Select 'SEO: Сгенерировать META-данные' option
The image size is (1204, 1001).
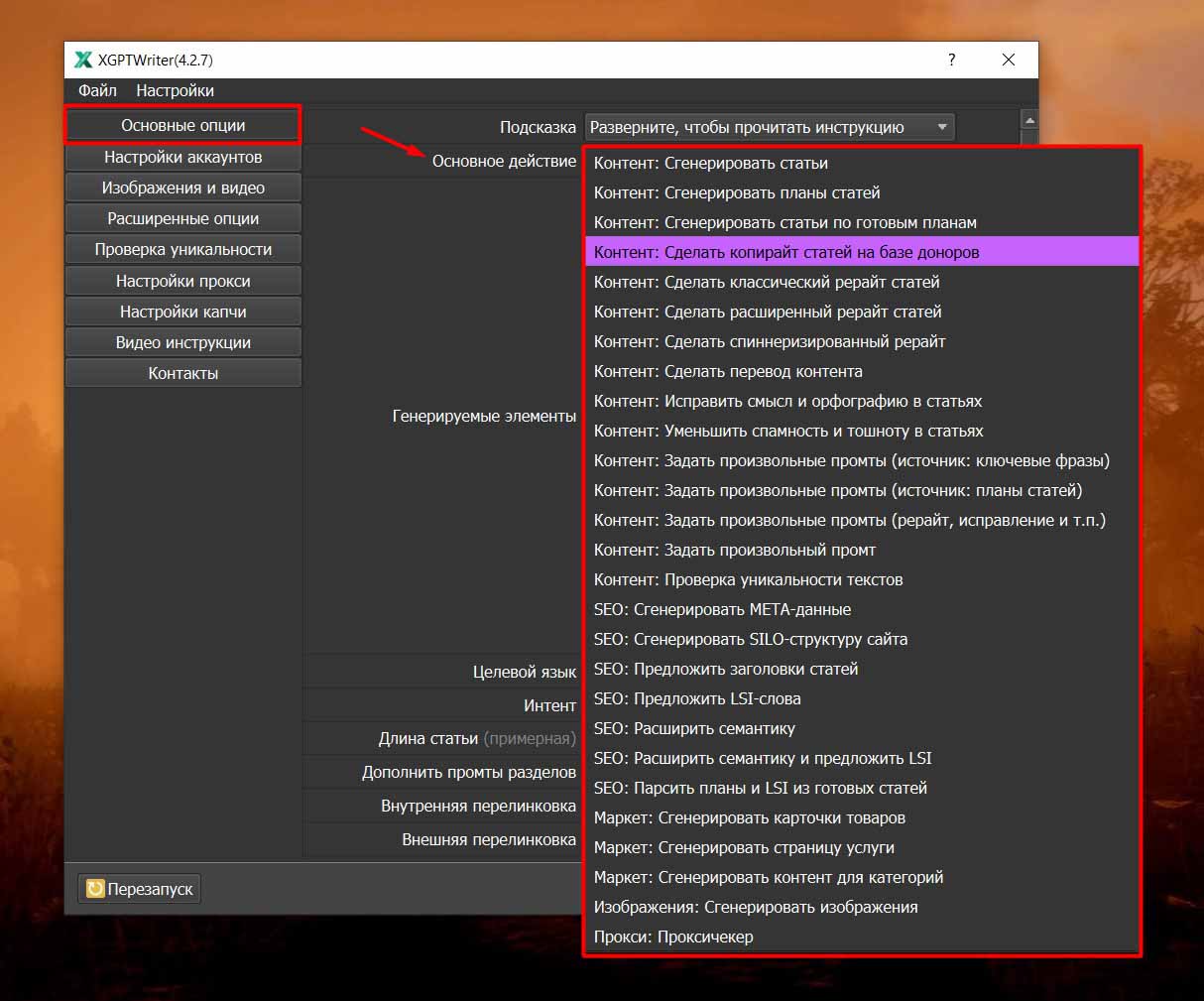tap(722, 609)
